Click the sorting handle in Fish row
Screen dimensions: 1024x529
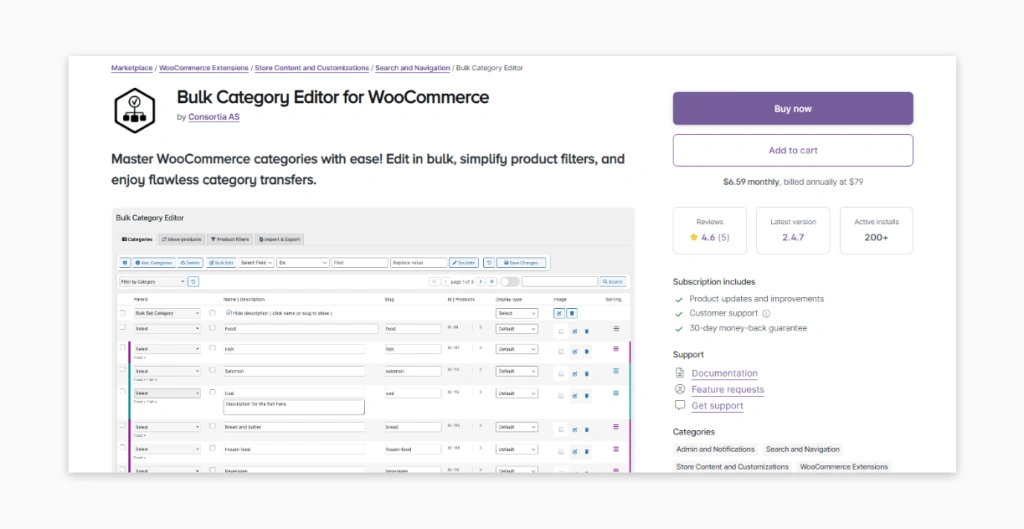616,349
